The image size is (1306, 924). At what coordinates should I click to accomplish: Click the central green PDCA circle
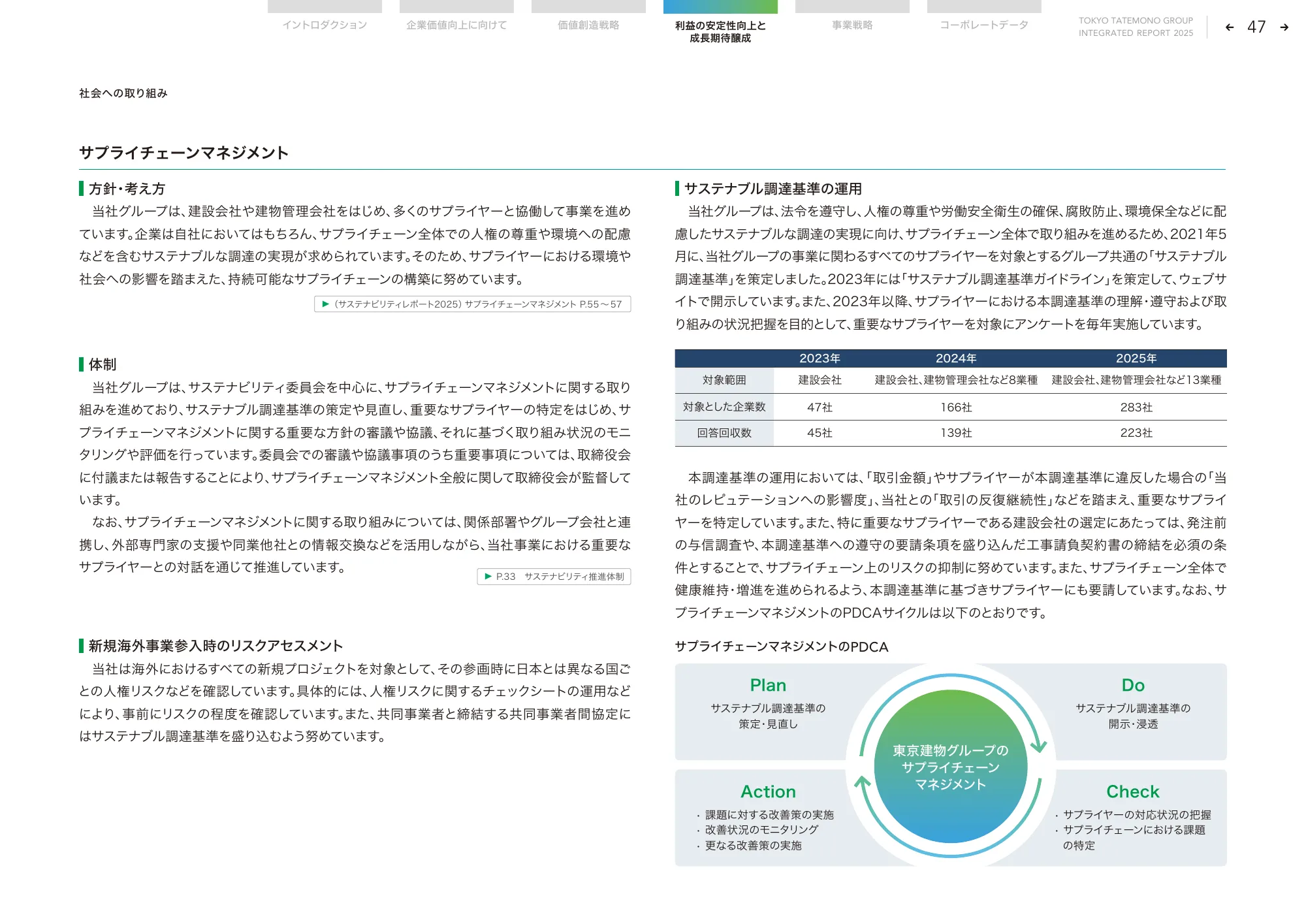coord(950,767)
